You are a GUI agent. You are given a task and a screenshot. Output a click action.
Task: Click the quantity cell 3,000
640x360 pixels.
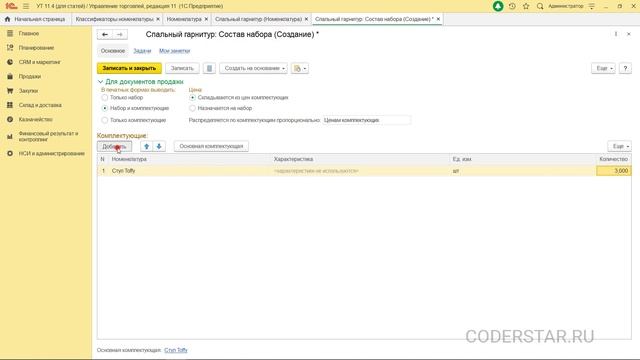coord(613,171)
